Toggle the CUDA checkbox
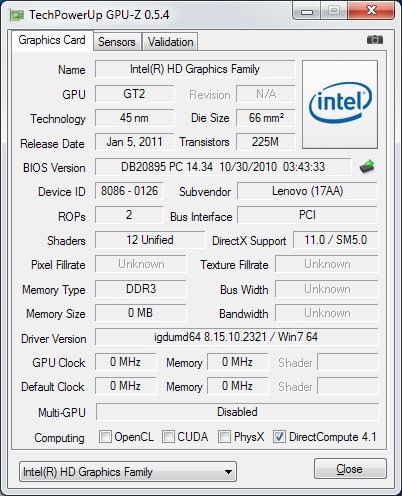Screen dimensions: 402x496 point(168,436)
